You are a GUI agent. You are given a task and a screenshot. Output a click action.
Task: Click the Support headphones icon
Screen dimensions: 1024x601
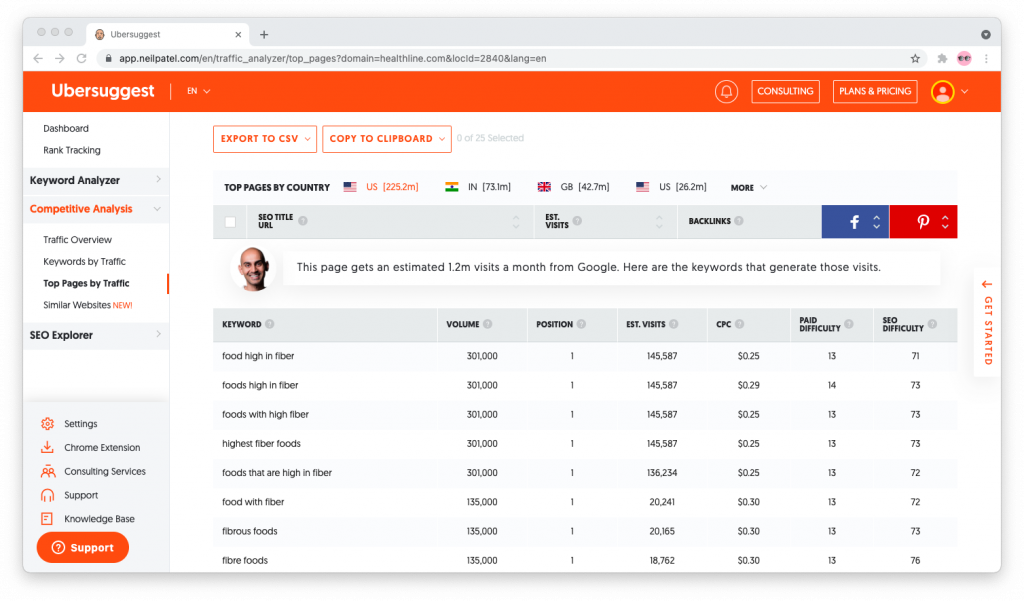47,495
